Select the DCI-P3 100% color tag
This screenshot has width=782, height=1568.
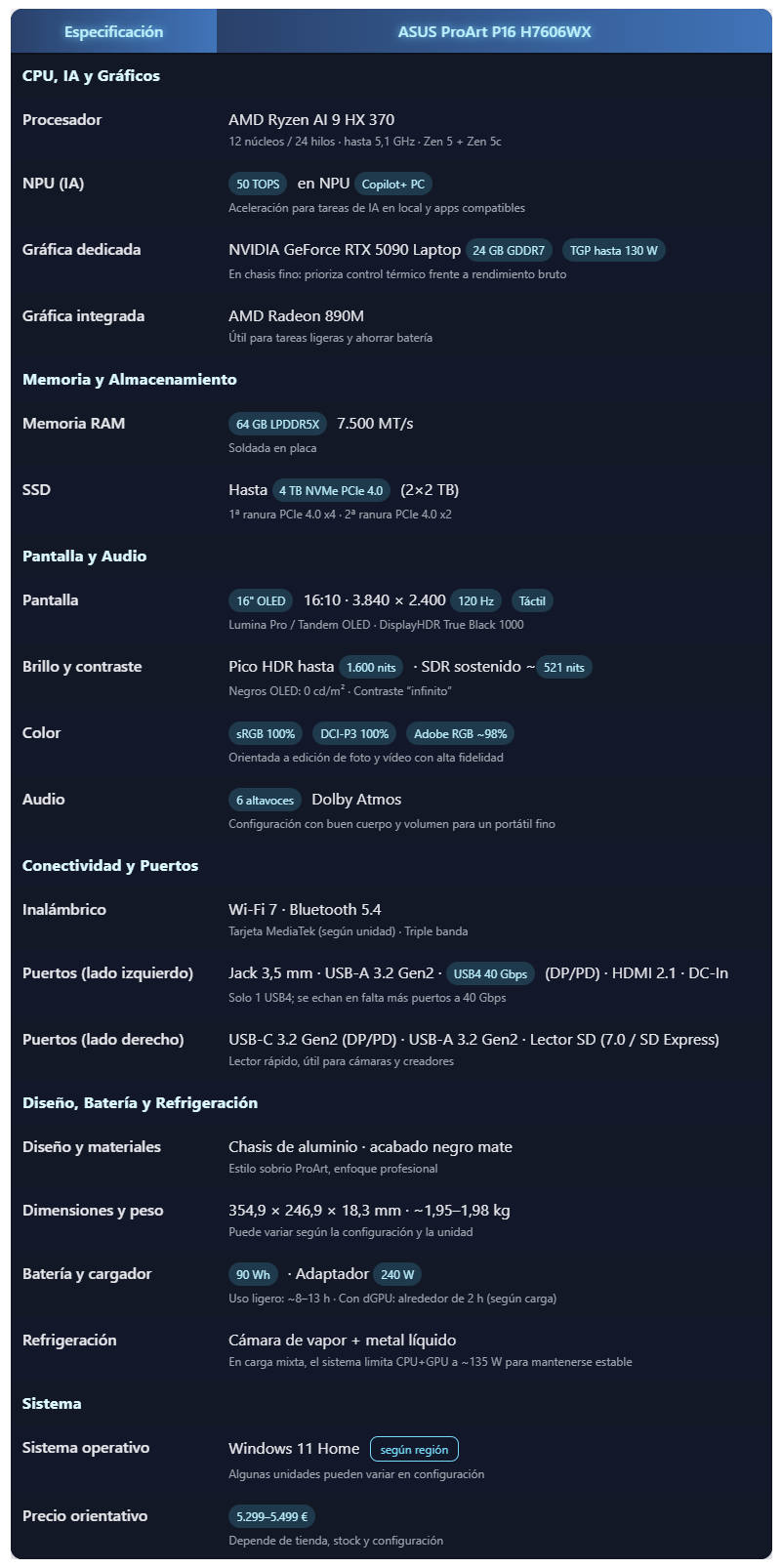click(354, 733)
